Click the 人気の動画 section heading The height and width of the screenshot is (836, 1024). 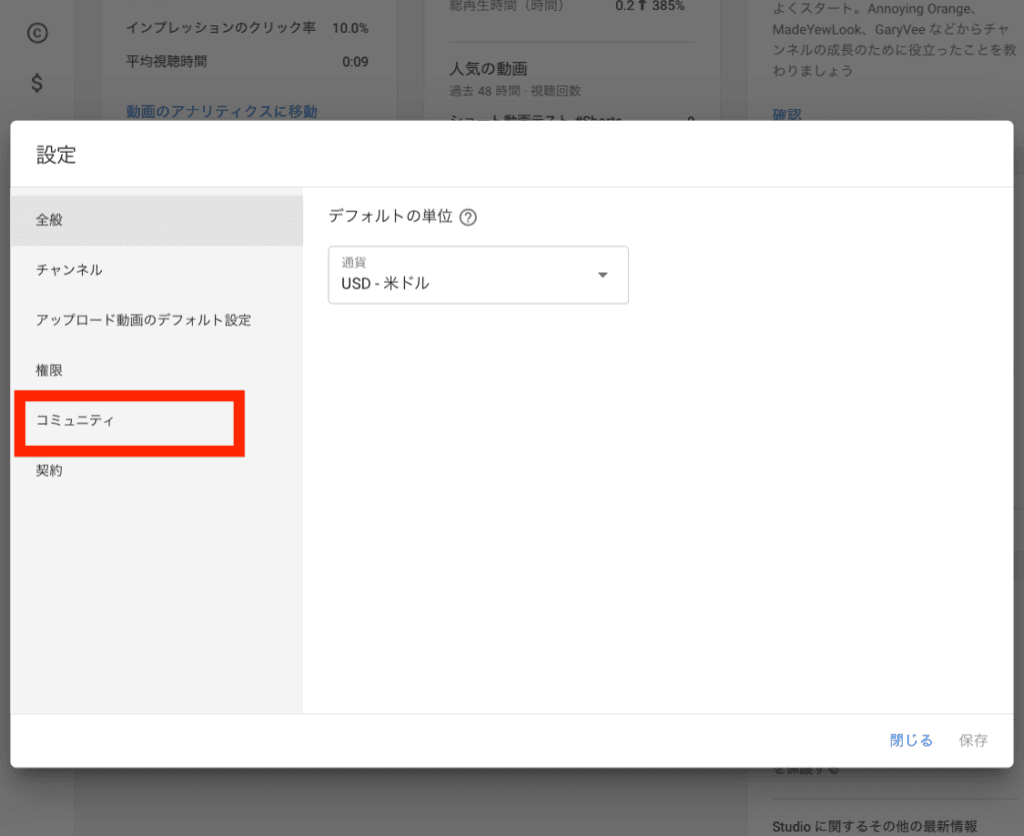489,69
